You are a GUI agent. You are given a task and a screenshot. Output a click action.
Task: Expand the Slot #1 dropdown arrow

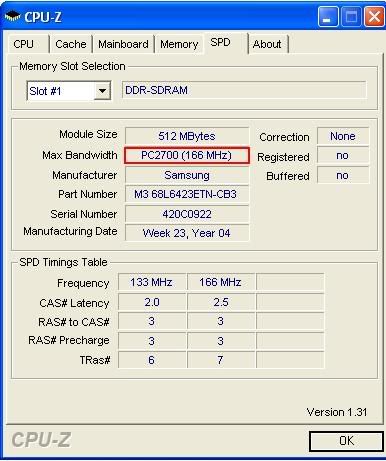point(102,91)
